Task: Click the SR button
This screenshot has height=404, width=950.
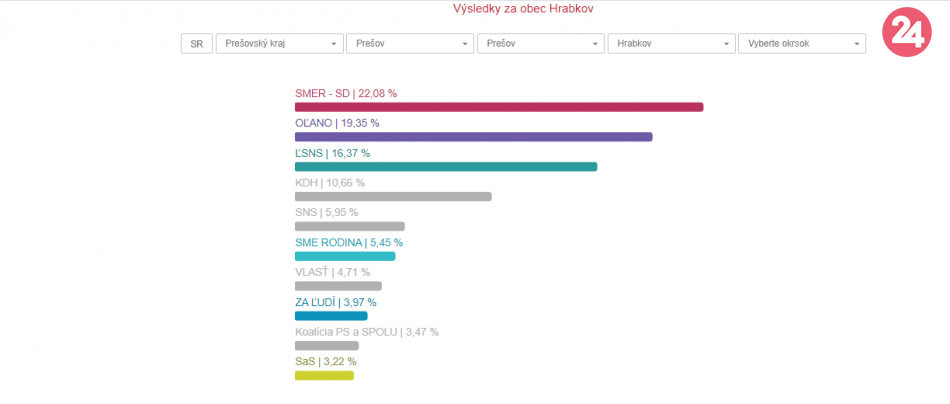Action: [196, 44]
